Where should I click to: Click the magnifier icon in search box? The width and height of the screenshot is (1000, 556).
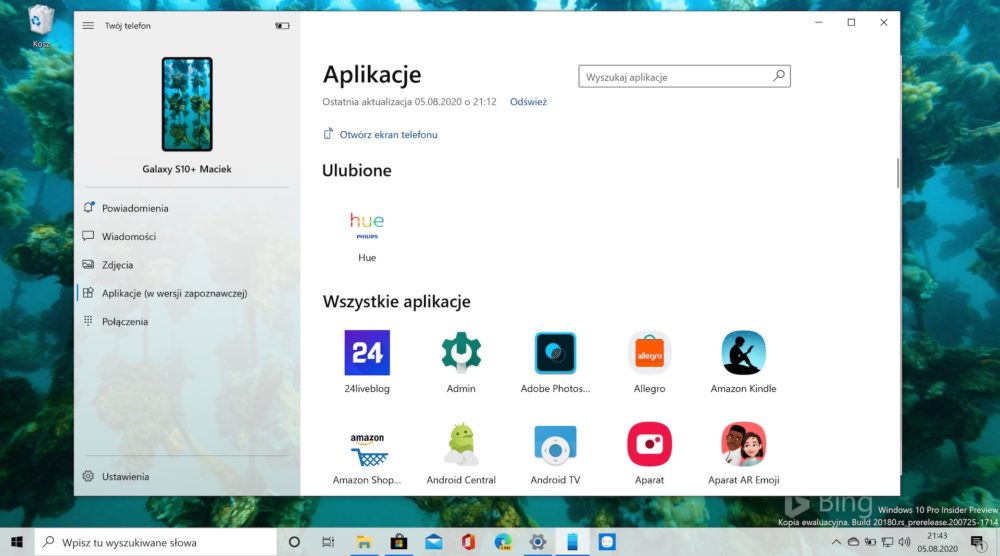pos(779,76)
